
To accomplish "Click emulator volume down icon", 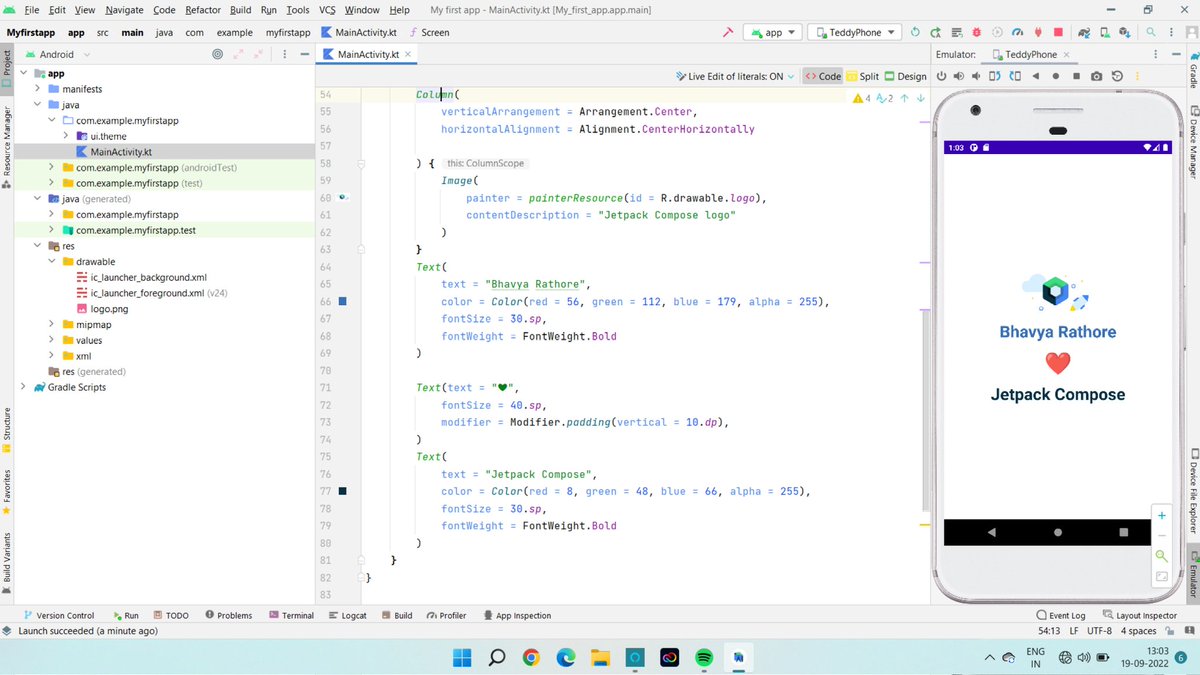I will (976, 76).
